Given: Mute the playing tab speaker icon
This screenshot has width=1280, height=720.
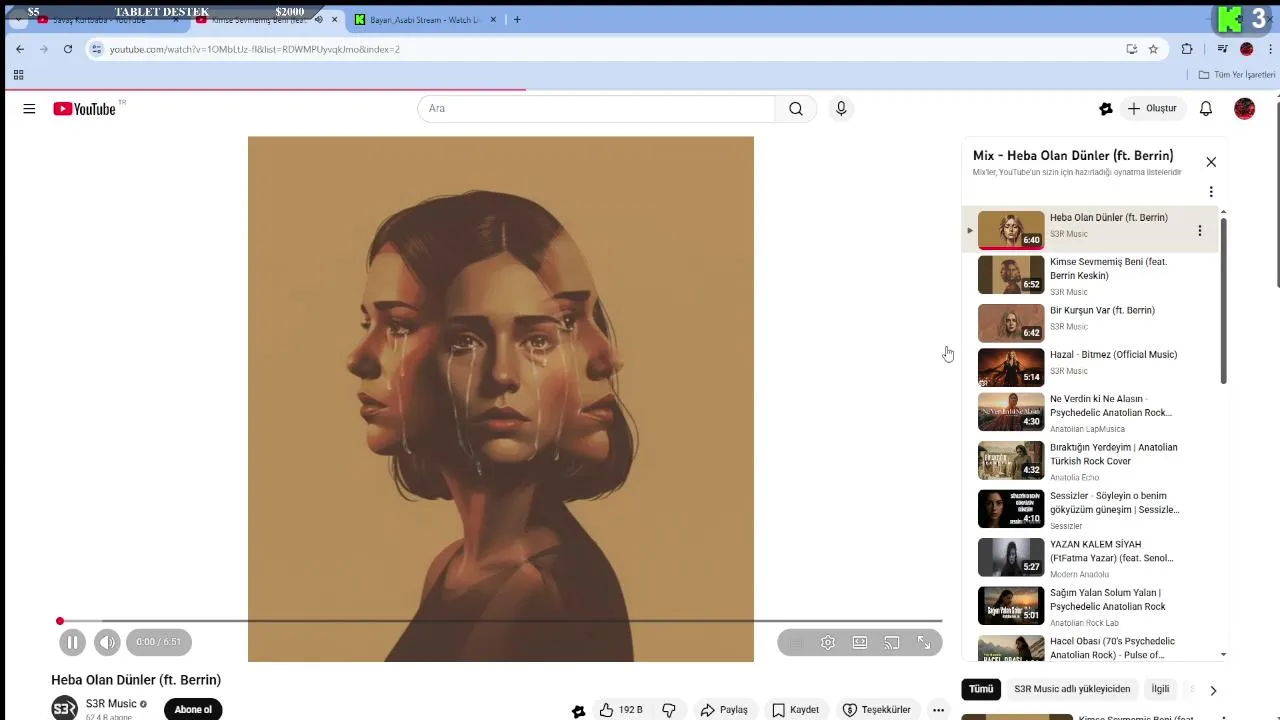Looking at the screenshot, I should [318, 20].
